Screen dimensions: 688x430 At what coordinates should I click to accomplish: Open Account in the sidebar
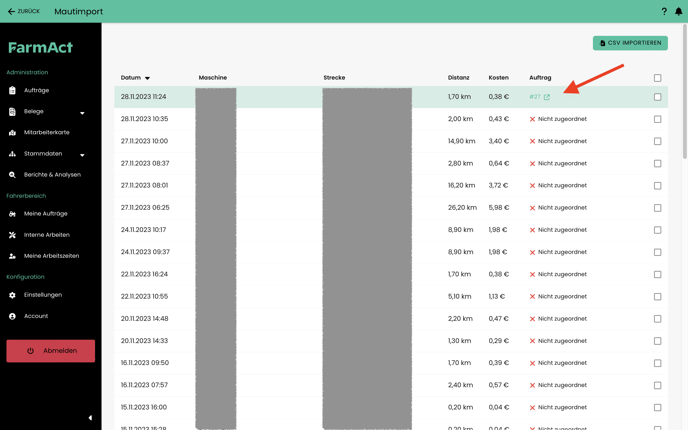[x=36, y=316]
